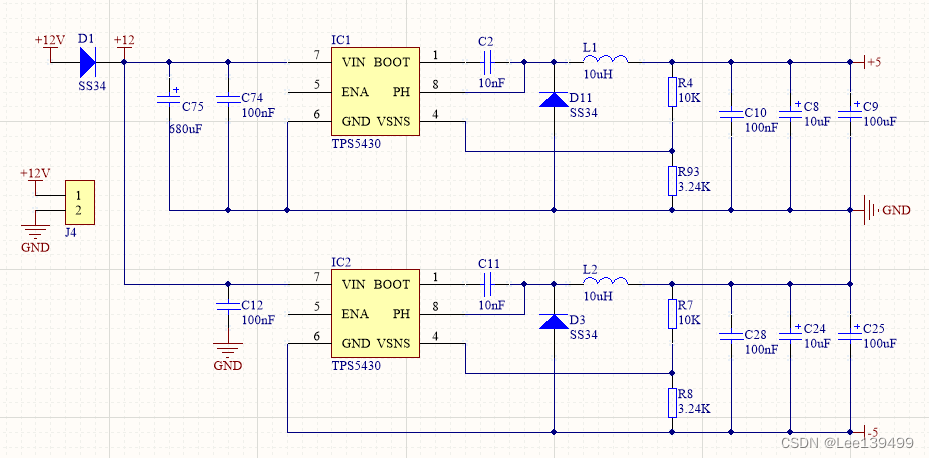Viewport: 929px width, 458px height.
Task: Select the ground symbol below C12
Action: (x=228, y=348)
